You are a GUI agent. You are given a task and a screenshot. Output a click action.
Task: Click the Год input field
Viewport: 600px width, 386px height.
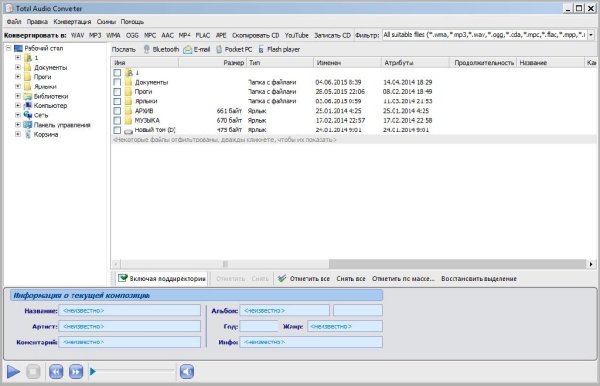259,326
